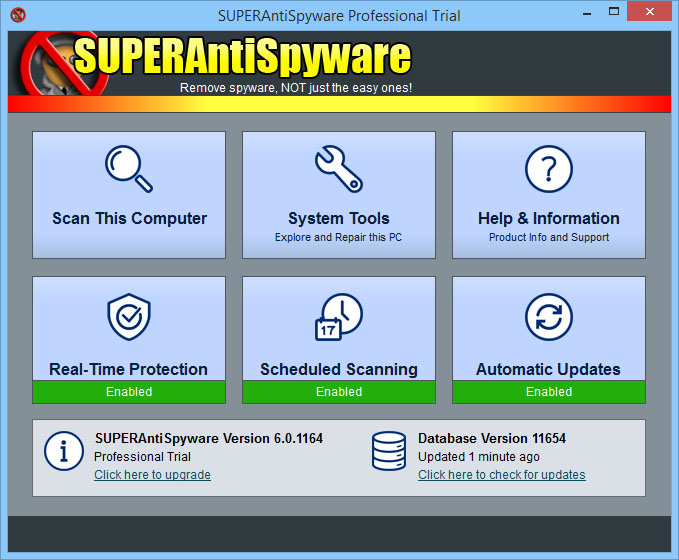
Task: Click here to check for updates link
Action: pyautogui.click(x=501, y=475)
